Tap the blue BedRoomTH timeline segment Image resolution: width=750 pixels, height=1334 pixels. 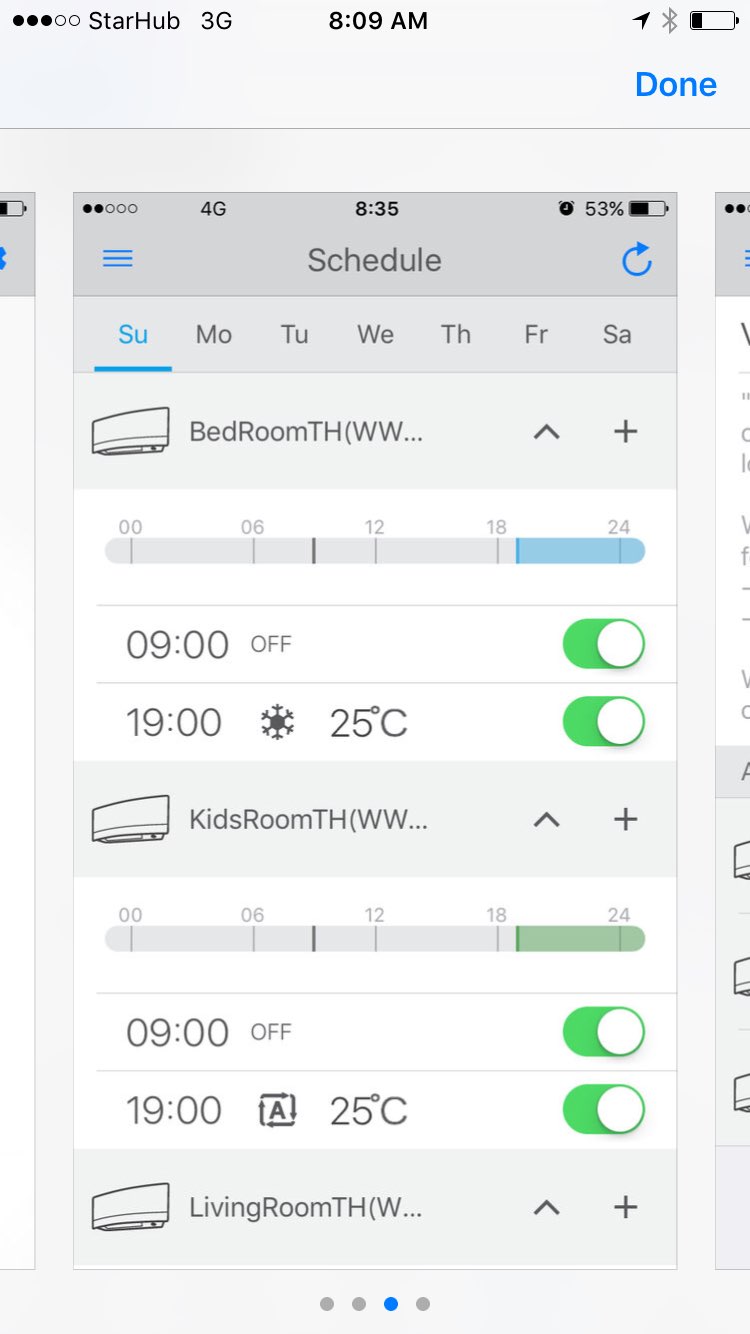coord(580,551)
